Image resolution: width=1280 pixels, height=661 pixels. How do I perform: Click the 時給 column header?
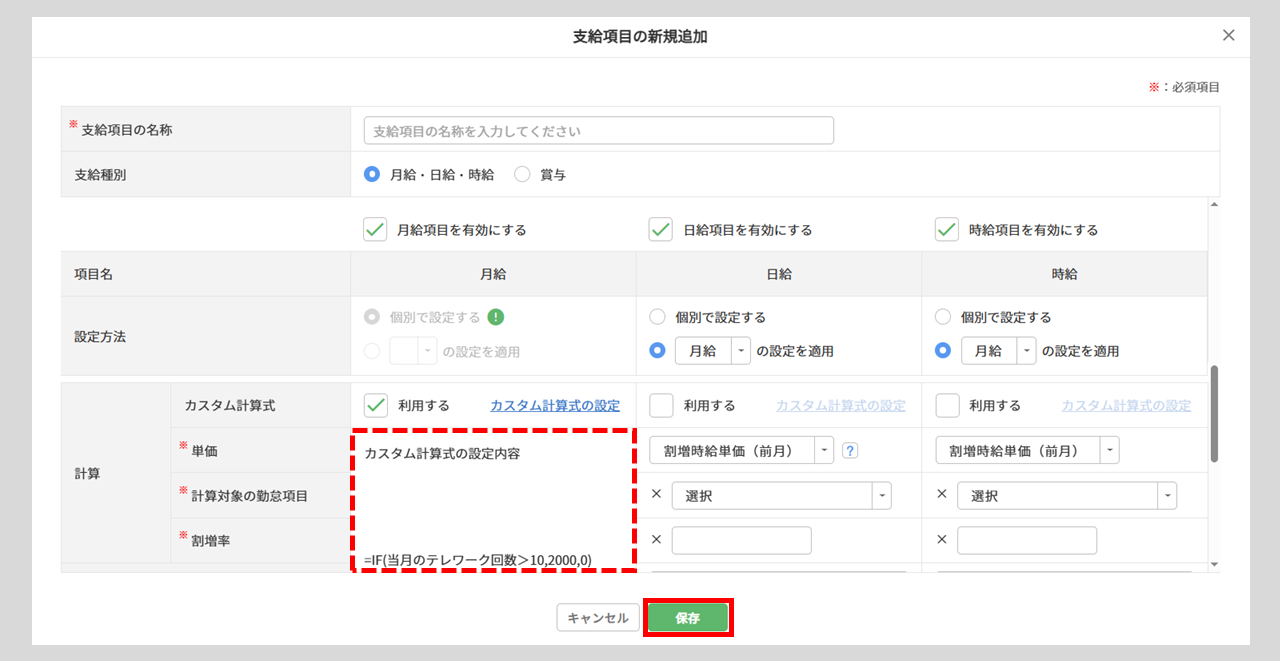click(x=1064, y=273)
